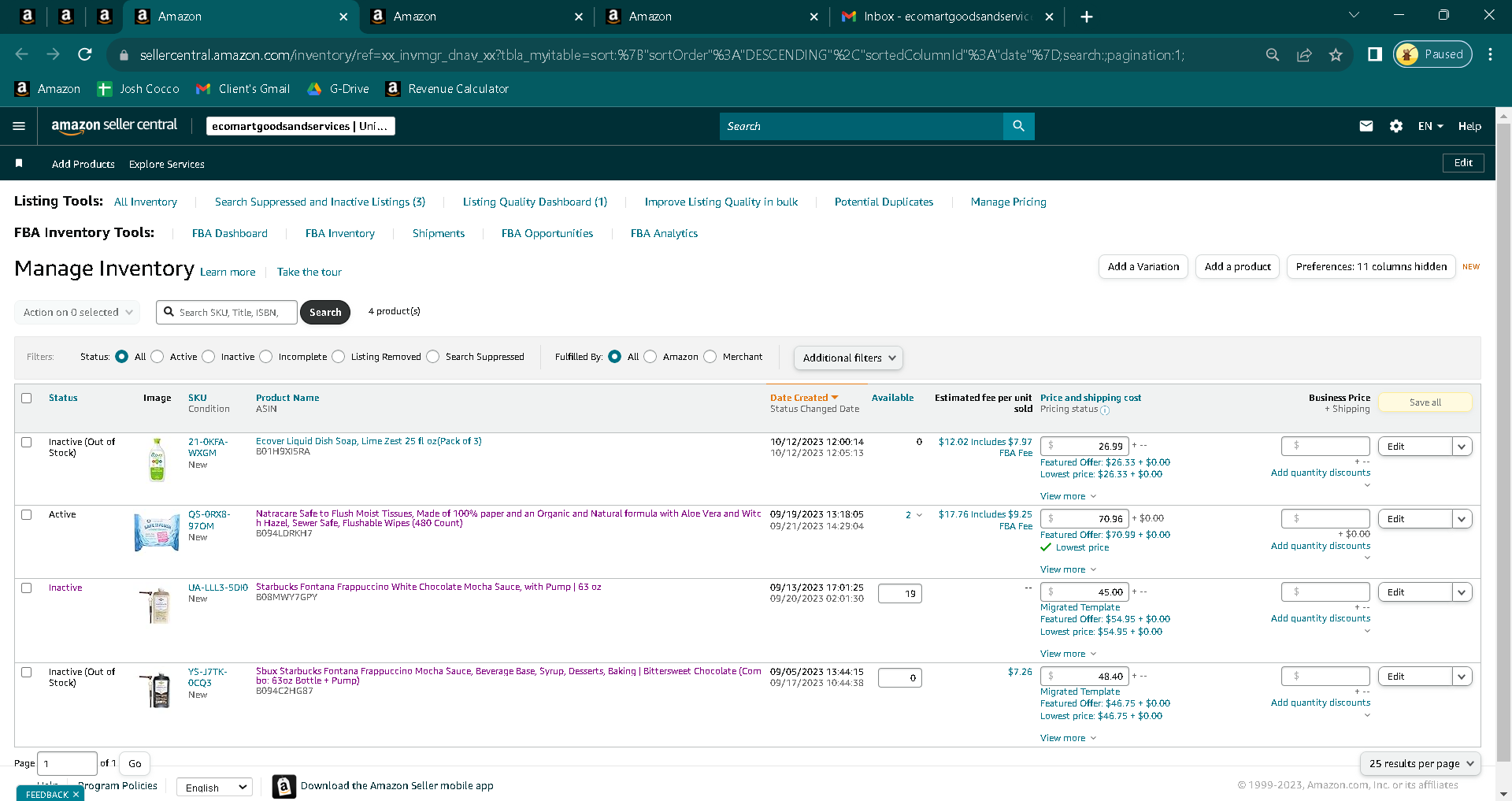Focus the Search SKU, Title, ISBN field
The width and height of the screenshot is (1512, 801).
(227, 313)
